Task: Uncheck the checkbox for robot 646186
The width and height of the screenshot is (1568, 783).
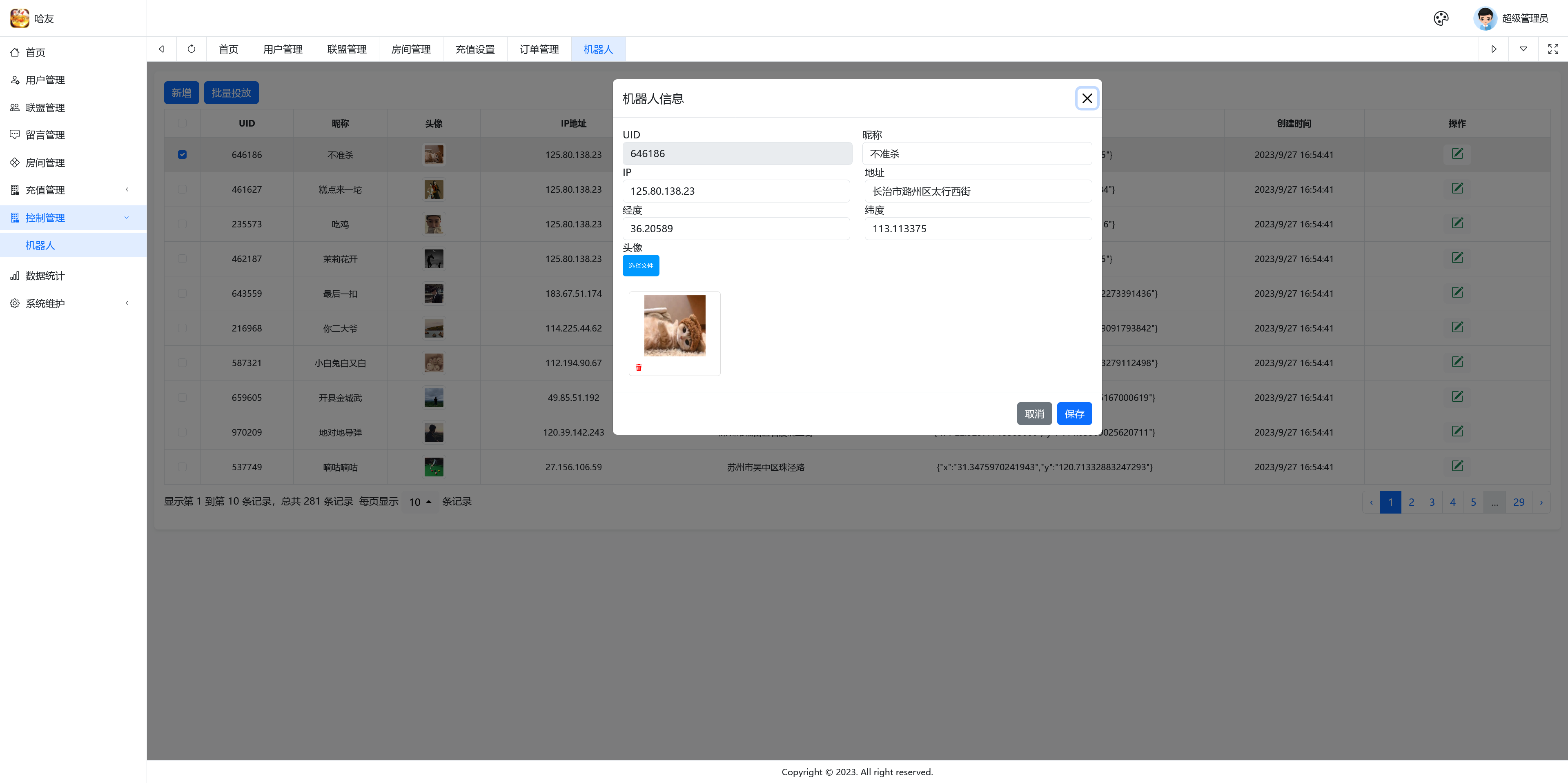Action: tap(183, 155)
